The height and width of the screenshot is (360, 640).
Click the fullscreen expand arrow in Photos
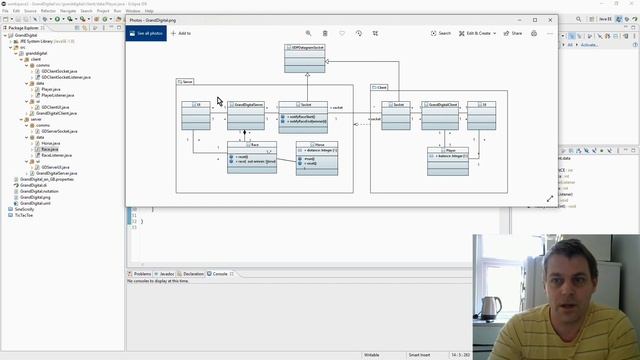click(x=550, y=198)
